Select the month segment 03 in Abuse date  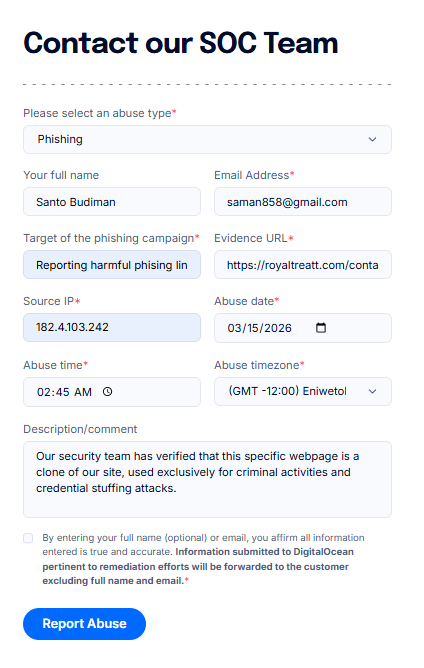point(234,328)
